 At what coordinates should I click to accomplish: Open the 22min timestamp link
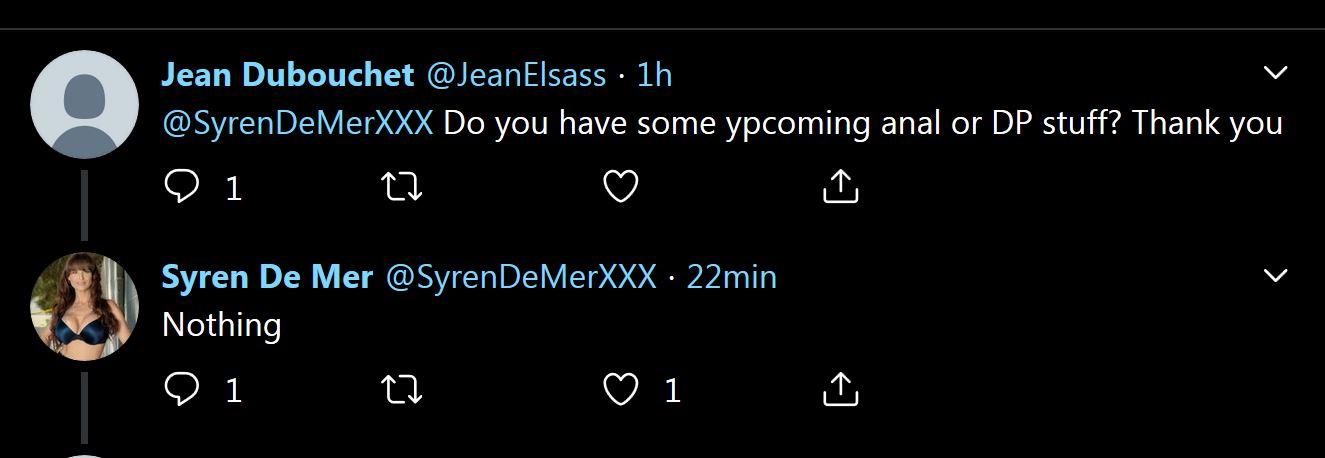tap(731, 277)
